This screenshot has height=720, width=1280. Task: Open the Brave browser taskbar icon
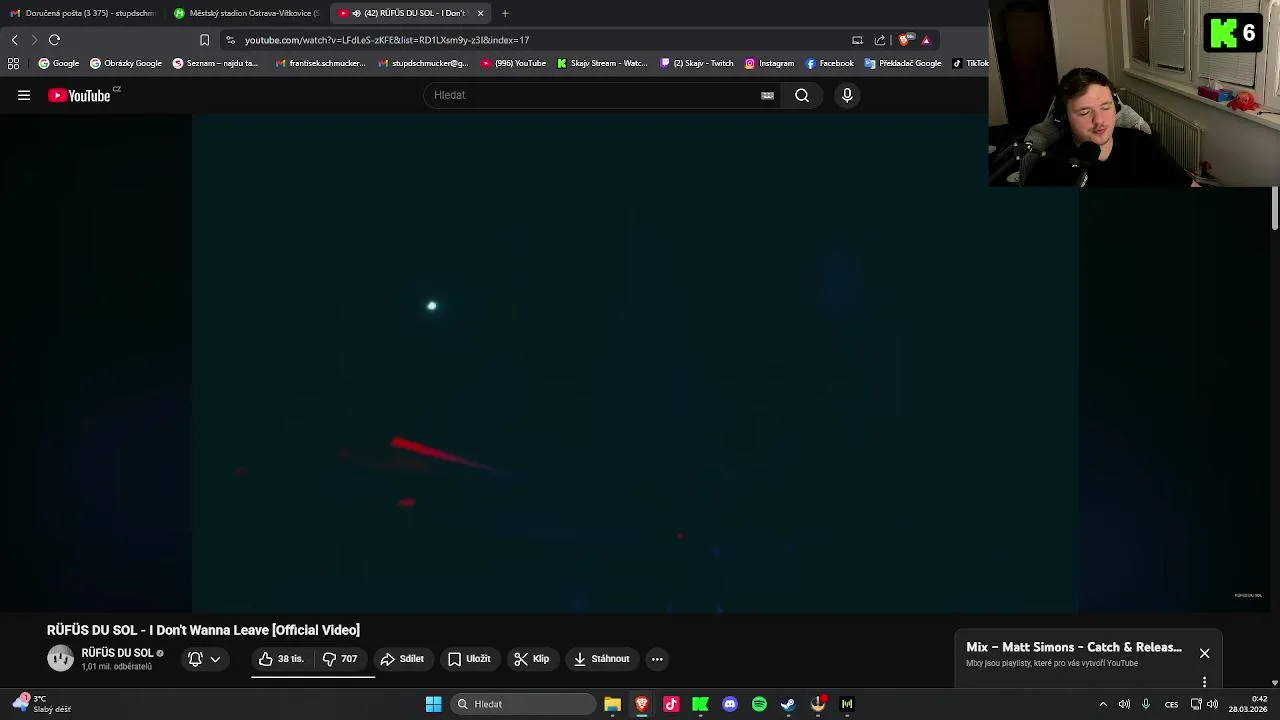coord(642,704)
